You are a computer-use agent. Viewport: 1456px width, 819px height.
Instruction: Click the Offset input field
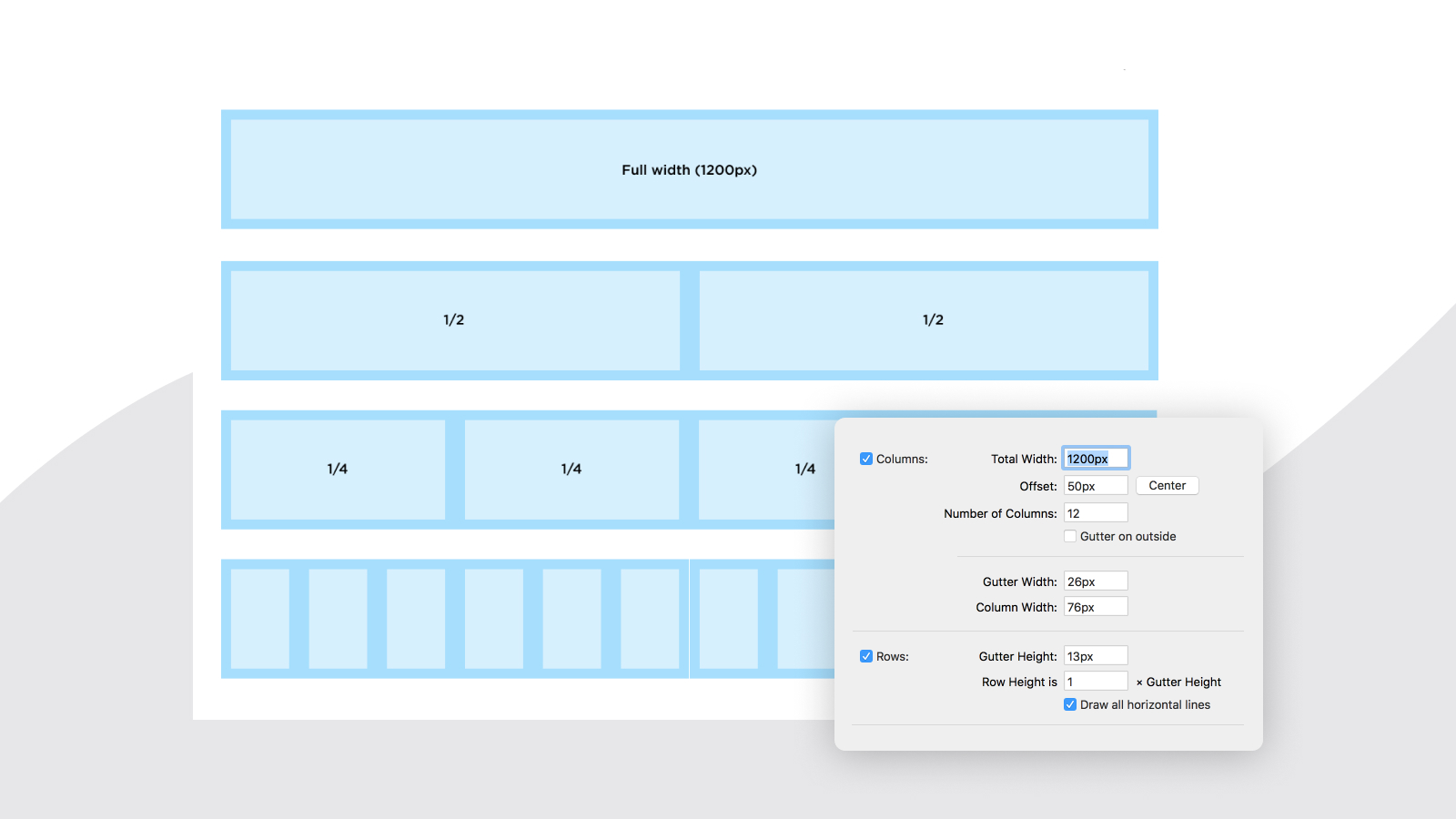1096,486
